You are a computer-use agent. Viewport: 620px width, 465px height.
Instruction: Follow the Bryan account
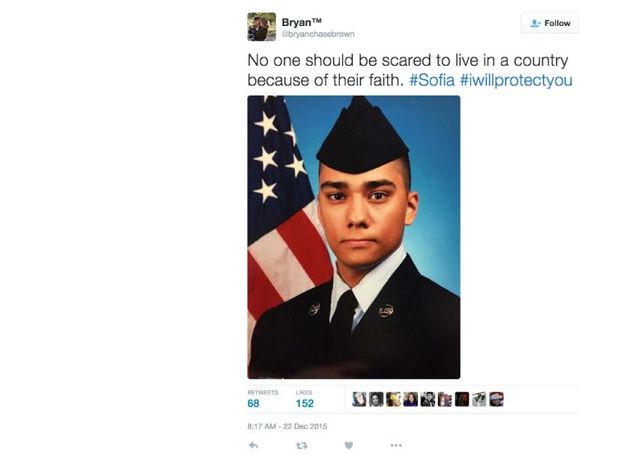pos(550,23)
